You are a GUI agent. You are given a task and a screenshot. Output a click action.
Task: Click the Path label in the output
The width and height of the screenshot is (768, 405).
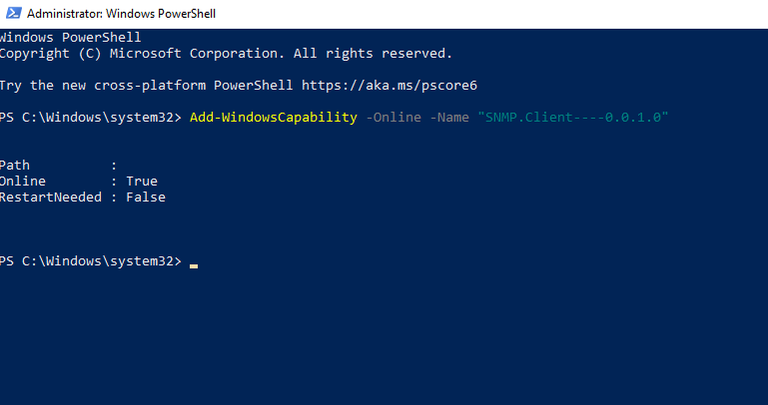click(16, 165)
